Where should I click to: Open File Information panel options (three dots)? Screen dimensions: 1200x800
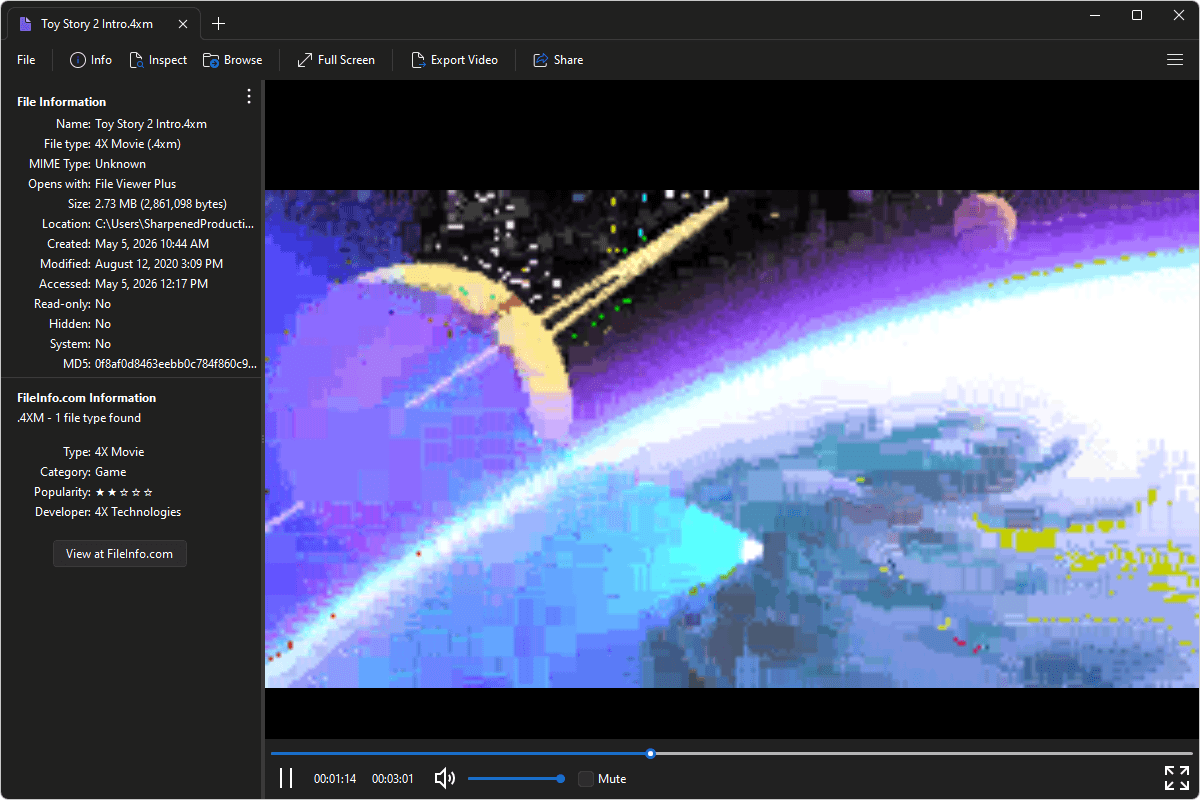pyautogui.click(x=249, y=96)
